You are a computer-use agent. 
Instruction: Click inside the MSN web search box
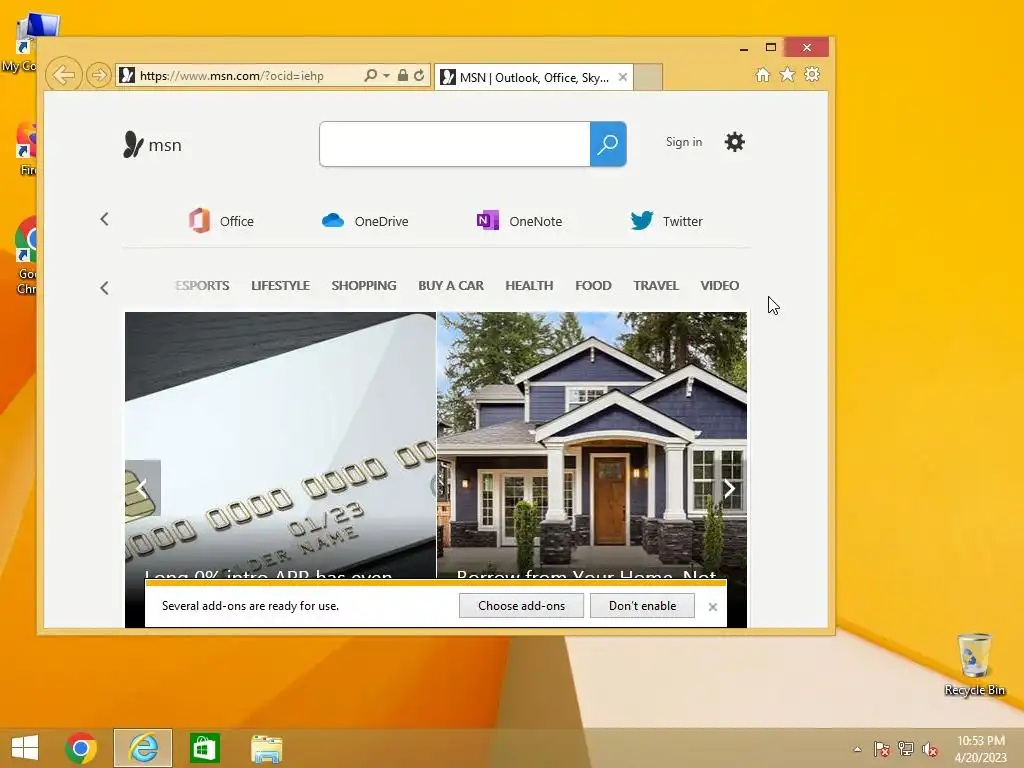point(455,144)
